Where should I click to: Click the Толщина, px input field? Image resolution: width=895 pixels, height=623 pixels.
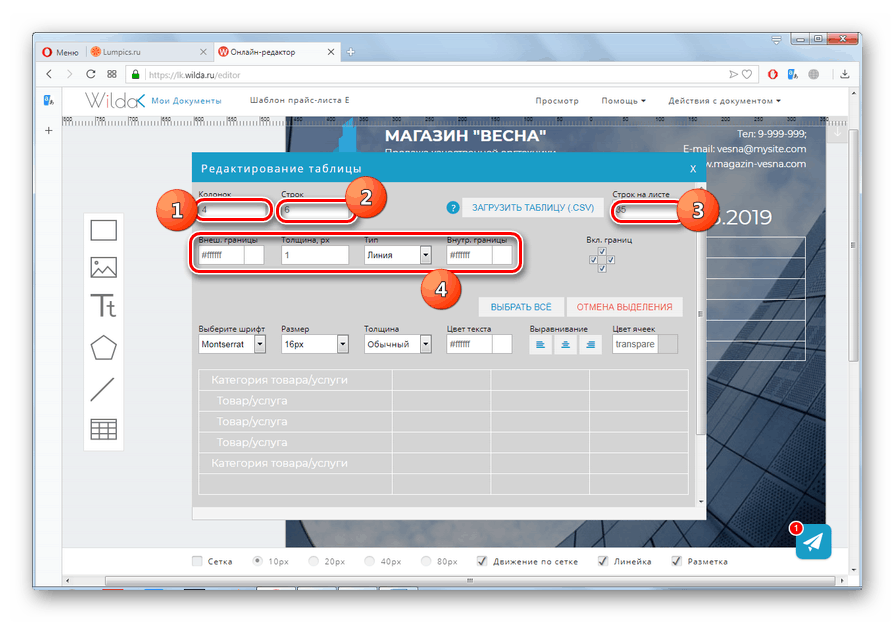coord(315,255)
